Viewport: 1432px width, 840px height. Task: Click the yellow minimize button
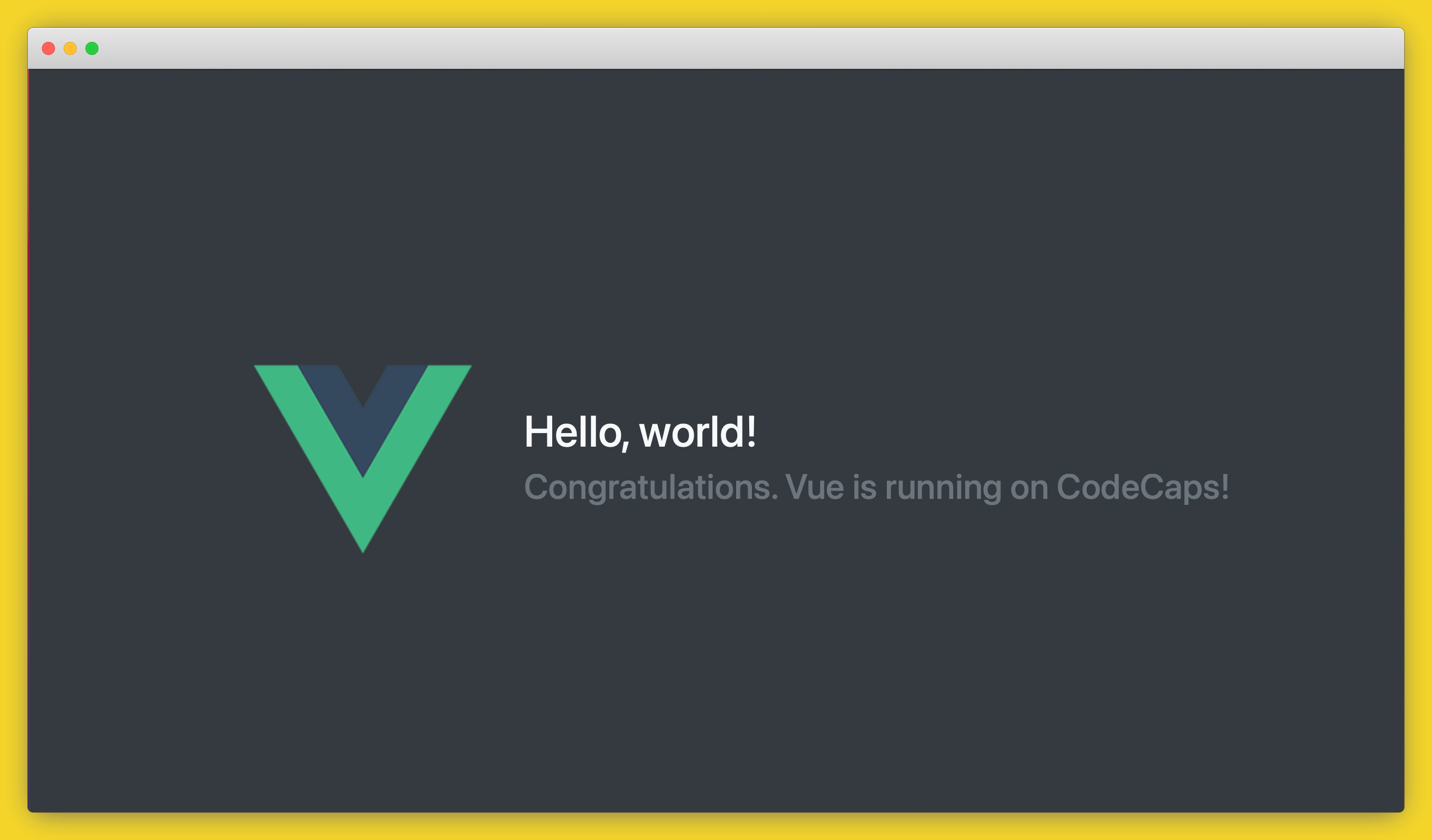click(70, 49)
